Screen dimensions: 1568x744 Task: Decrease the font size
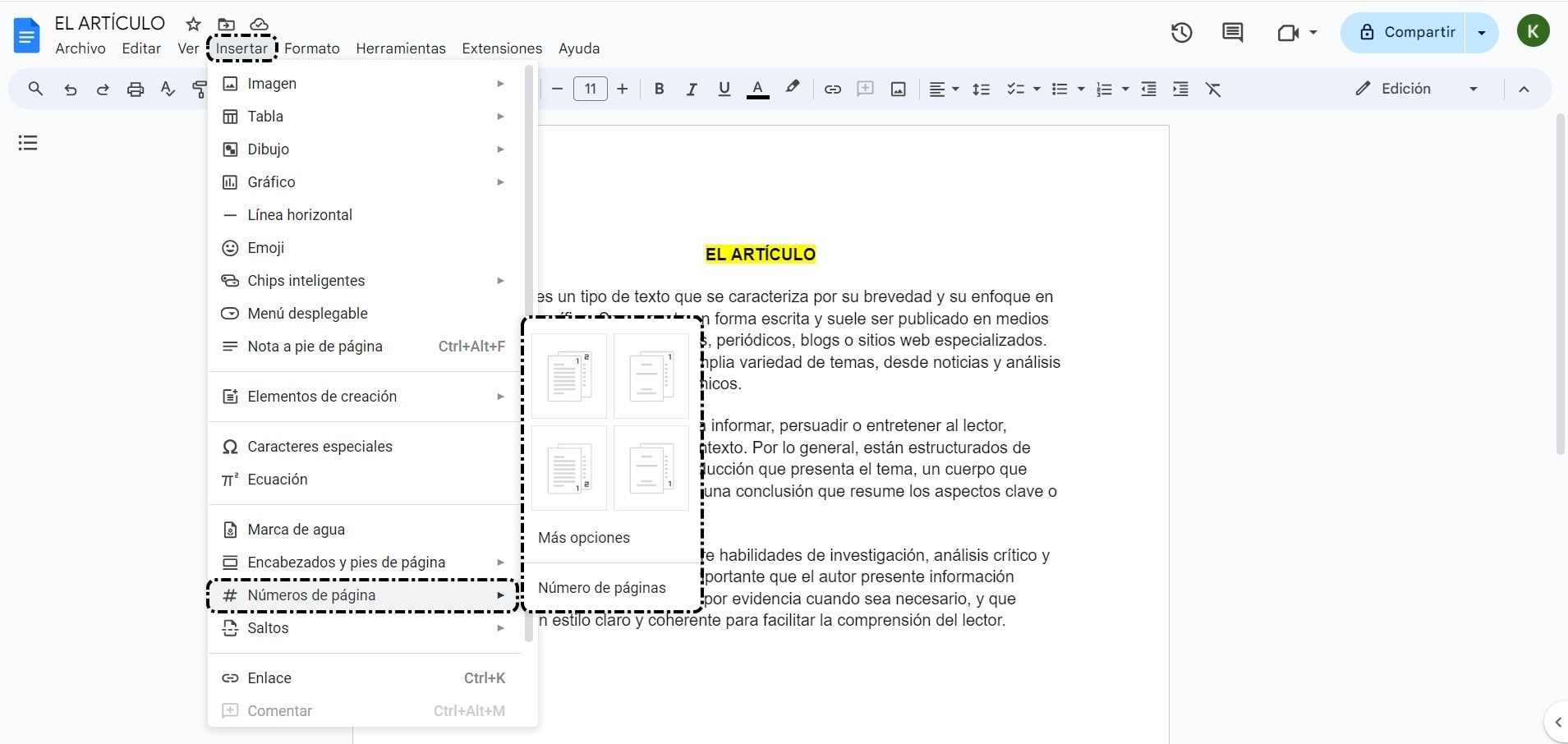click(557, 89)
